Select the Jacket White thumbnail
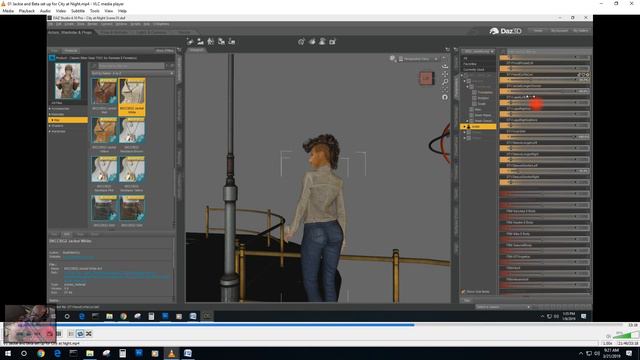 pyautogui.click(x=131, y=96)
